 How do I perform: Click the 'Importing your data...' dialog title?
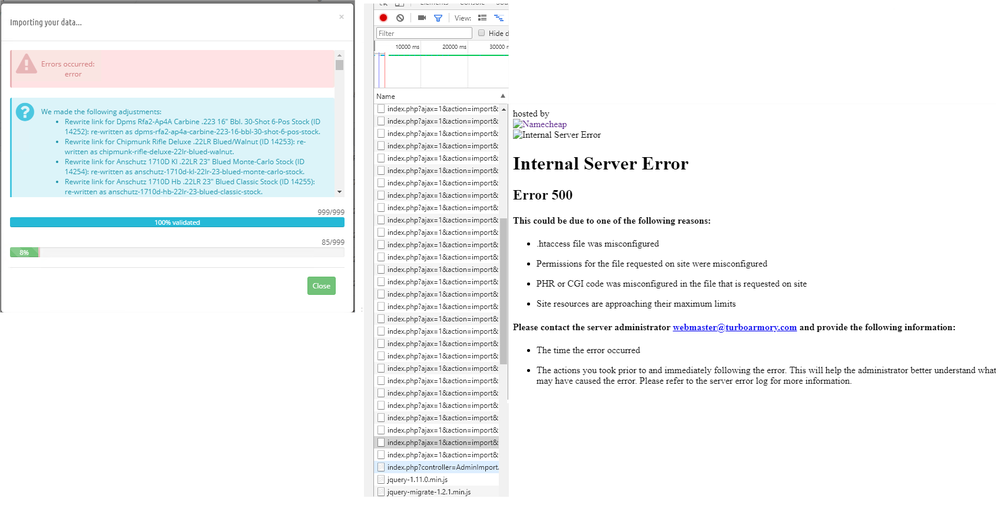pyautogui.click(x=46, y=22)
